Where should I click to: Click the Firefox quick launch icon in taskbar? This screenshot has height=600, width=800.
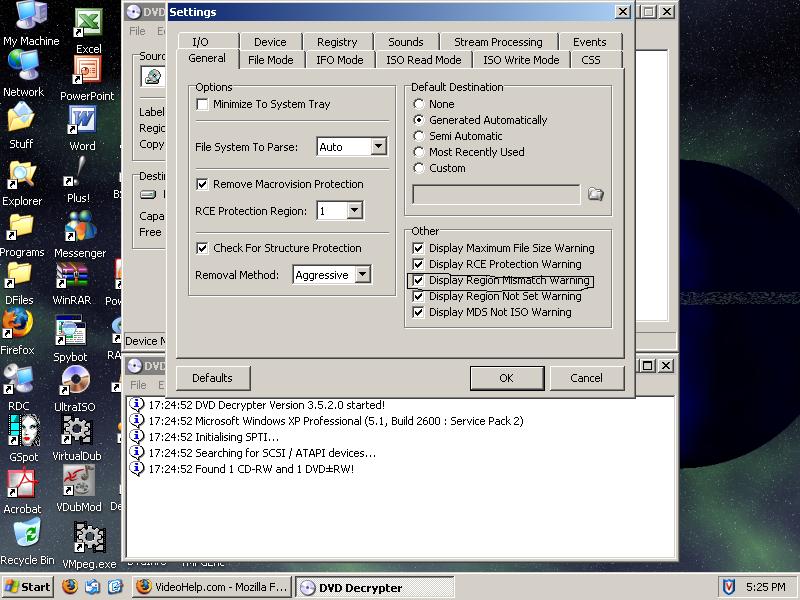coord(70,586)
